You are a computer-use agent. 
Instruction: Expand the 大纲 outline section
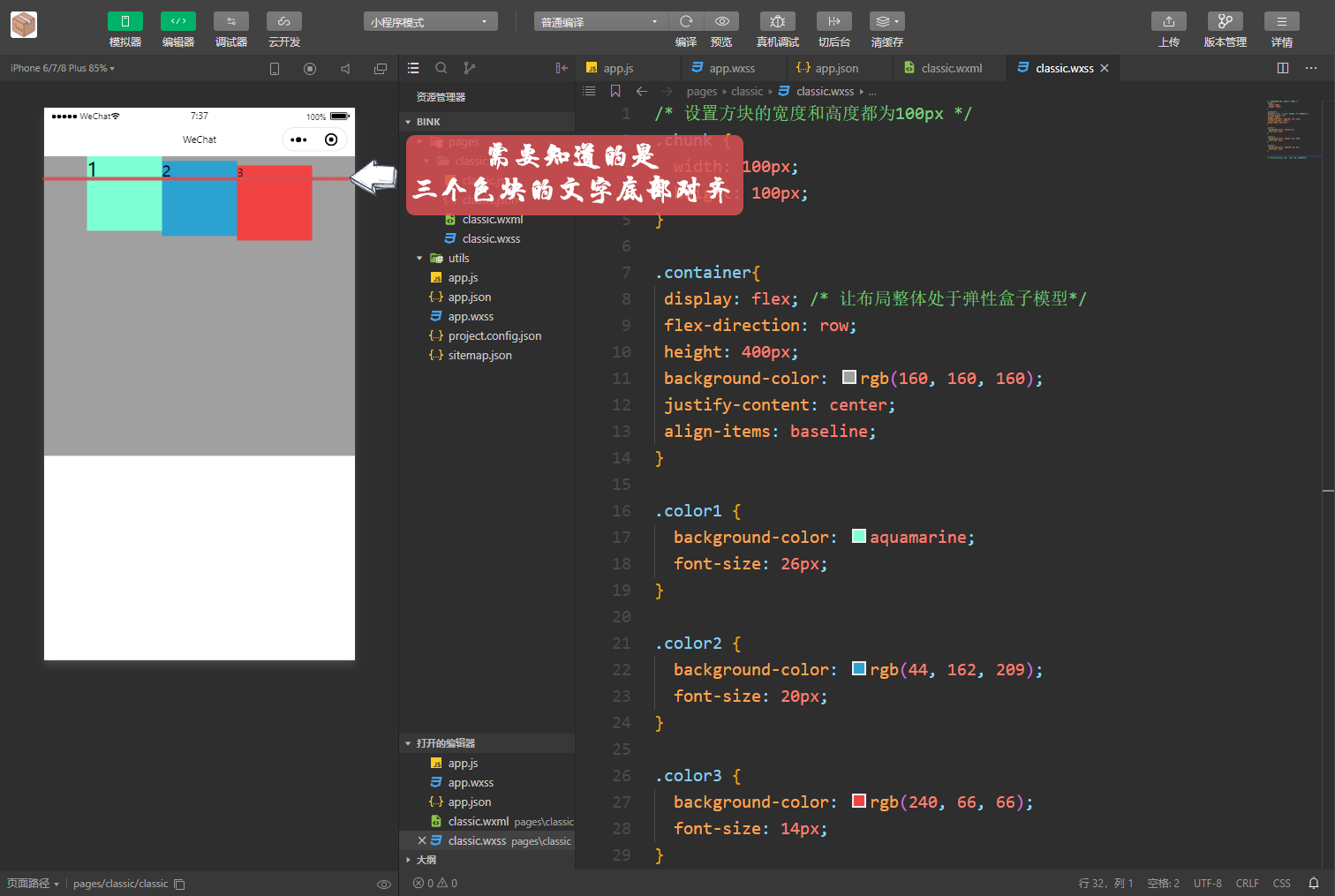coord(486,860)
